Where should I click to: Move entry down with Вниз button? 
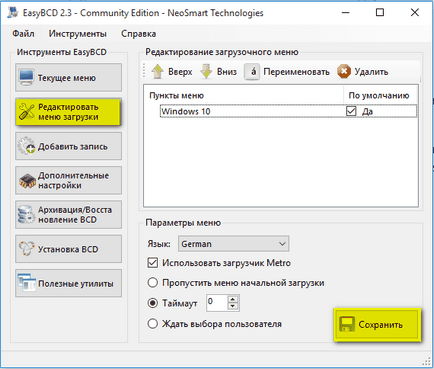[219, 72]
